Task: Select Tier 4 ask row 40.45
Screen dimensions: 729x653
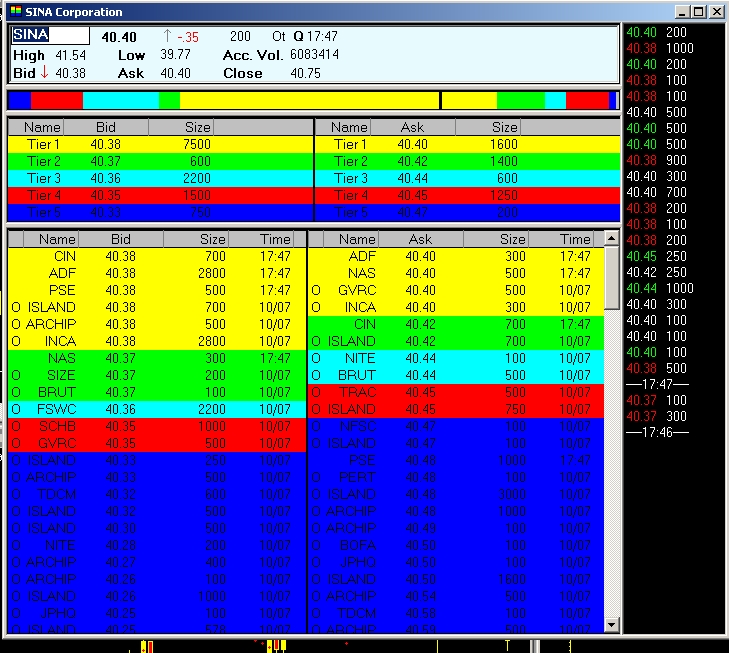Action: (467, 195)
